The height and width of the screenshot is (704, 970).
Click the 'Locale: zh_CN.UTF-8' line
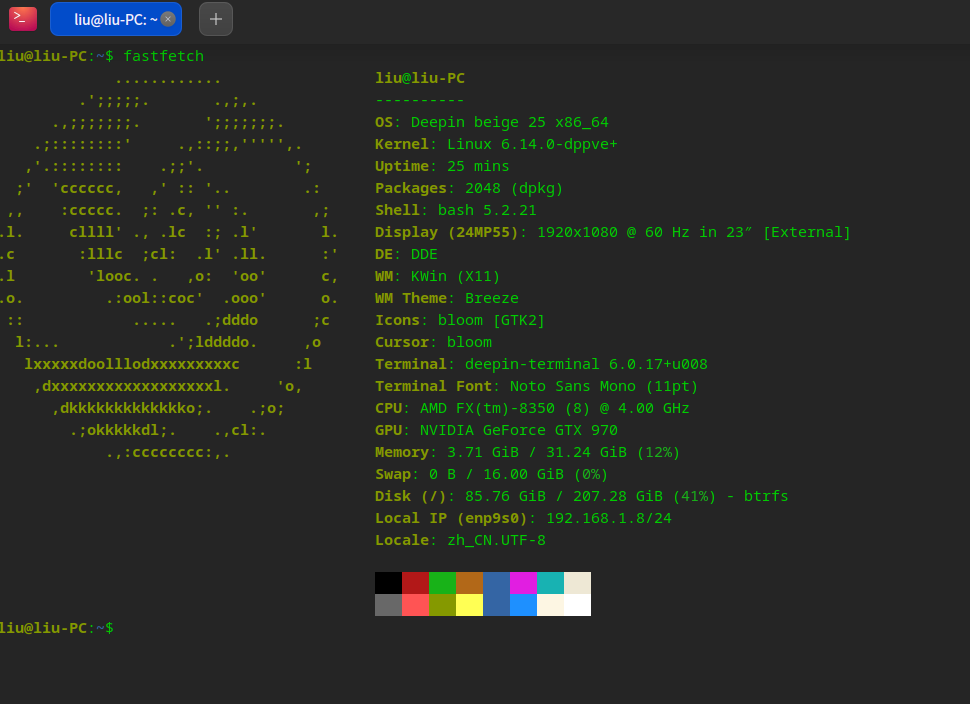click(460, 539)
